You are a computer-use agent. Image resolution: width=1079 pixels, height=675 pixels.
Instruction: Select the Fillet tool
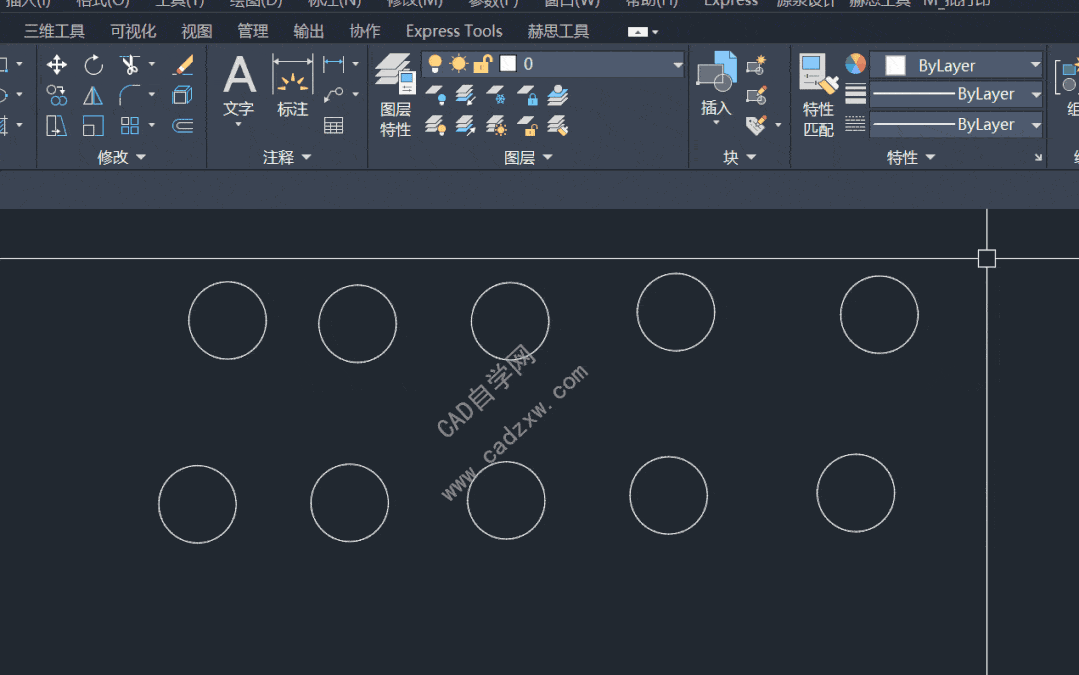click(x=129, y=95)
